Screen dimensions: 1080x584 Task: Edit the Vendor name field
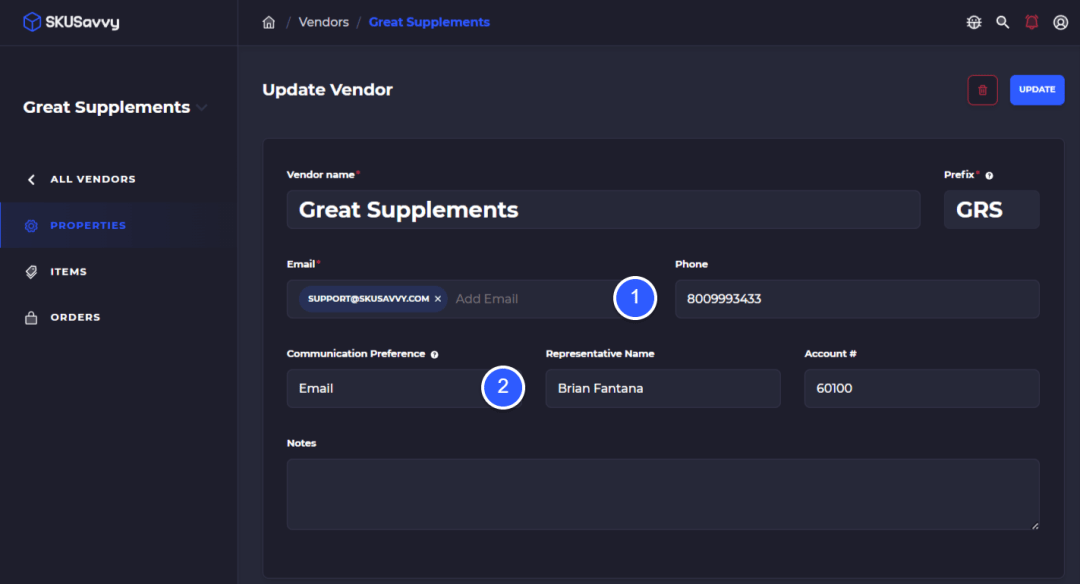tap(603, 209)
